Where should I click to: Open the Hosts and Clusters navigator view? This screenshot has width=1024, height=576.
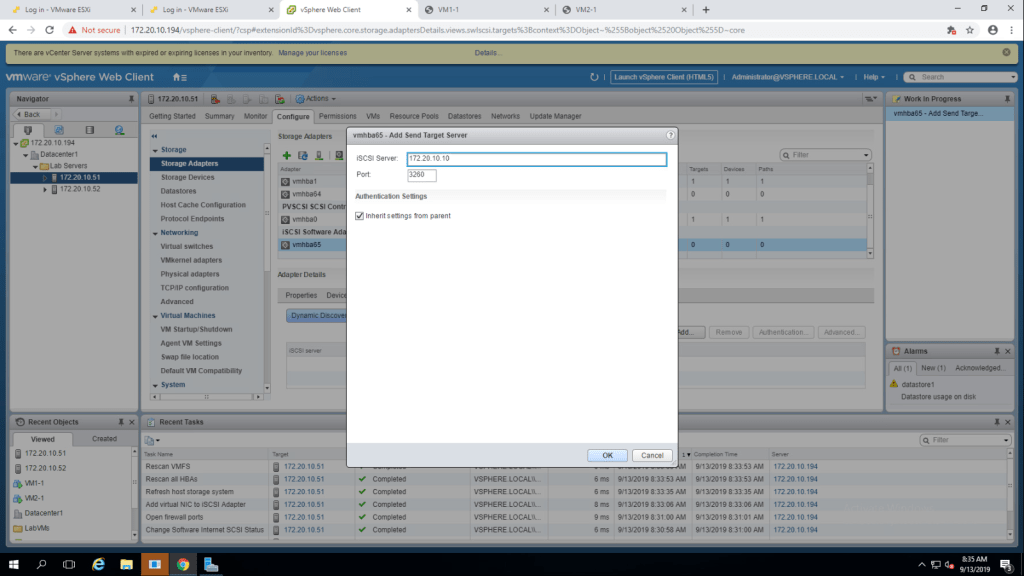[x=28, y=130]
